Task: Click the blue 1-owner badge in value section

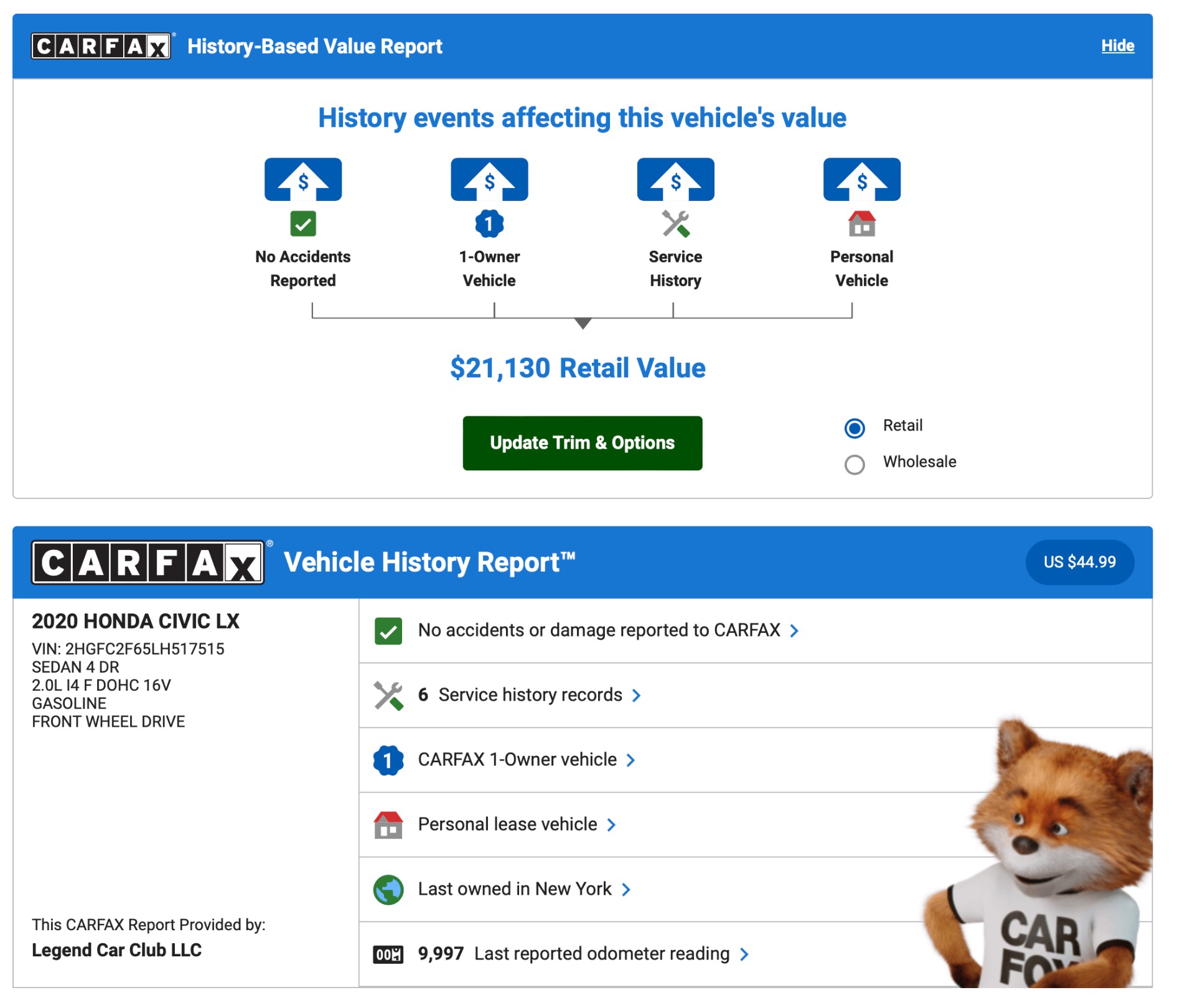Action: pos(489,224)
